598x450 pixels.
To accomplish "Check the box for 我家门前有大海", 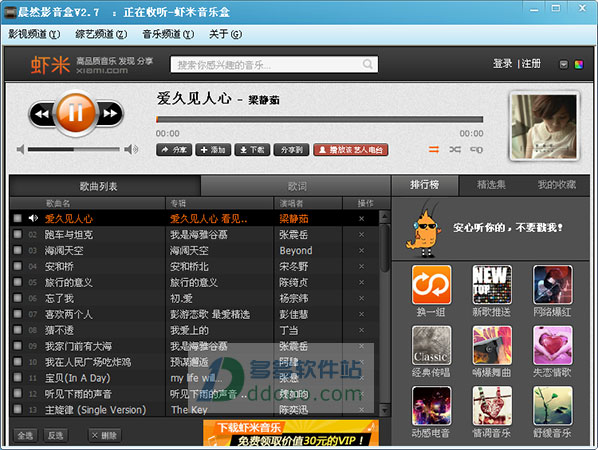I will [x=18, y=346].
